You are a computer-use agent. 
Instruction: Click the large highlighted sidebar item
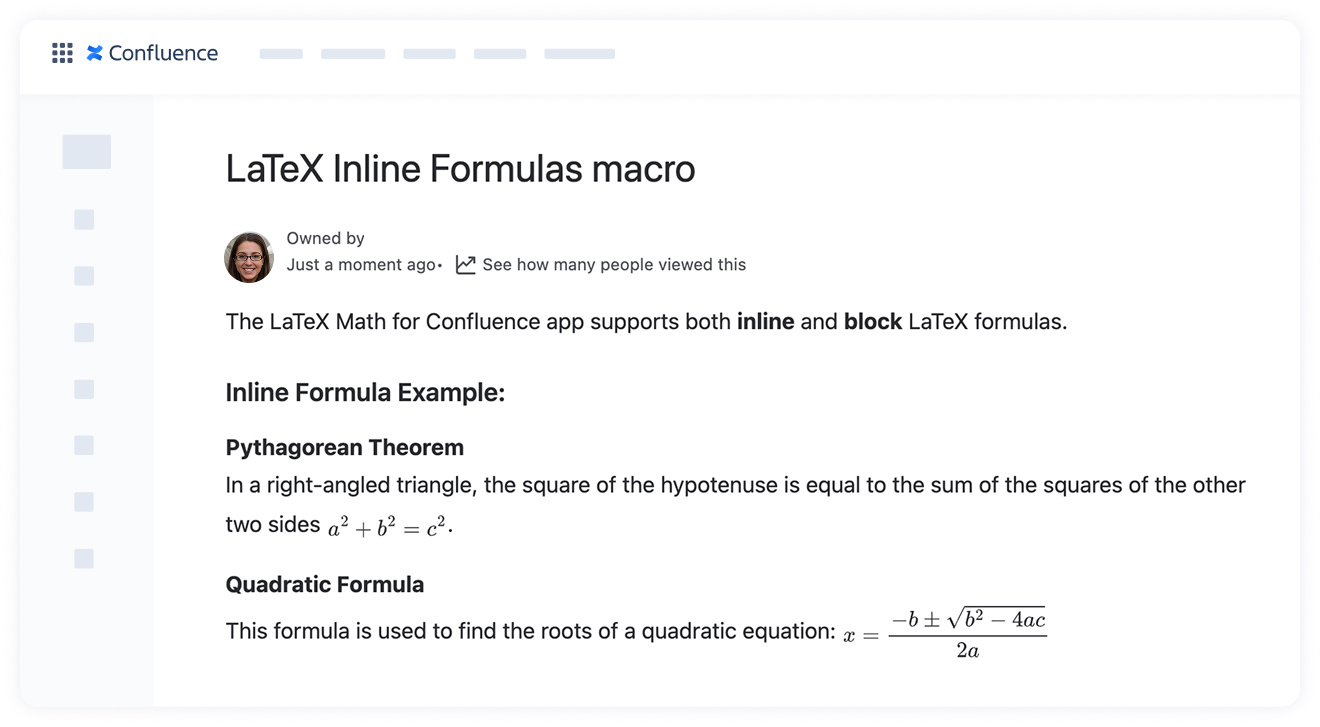pos(86,152)
